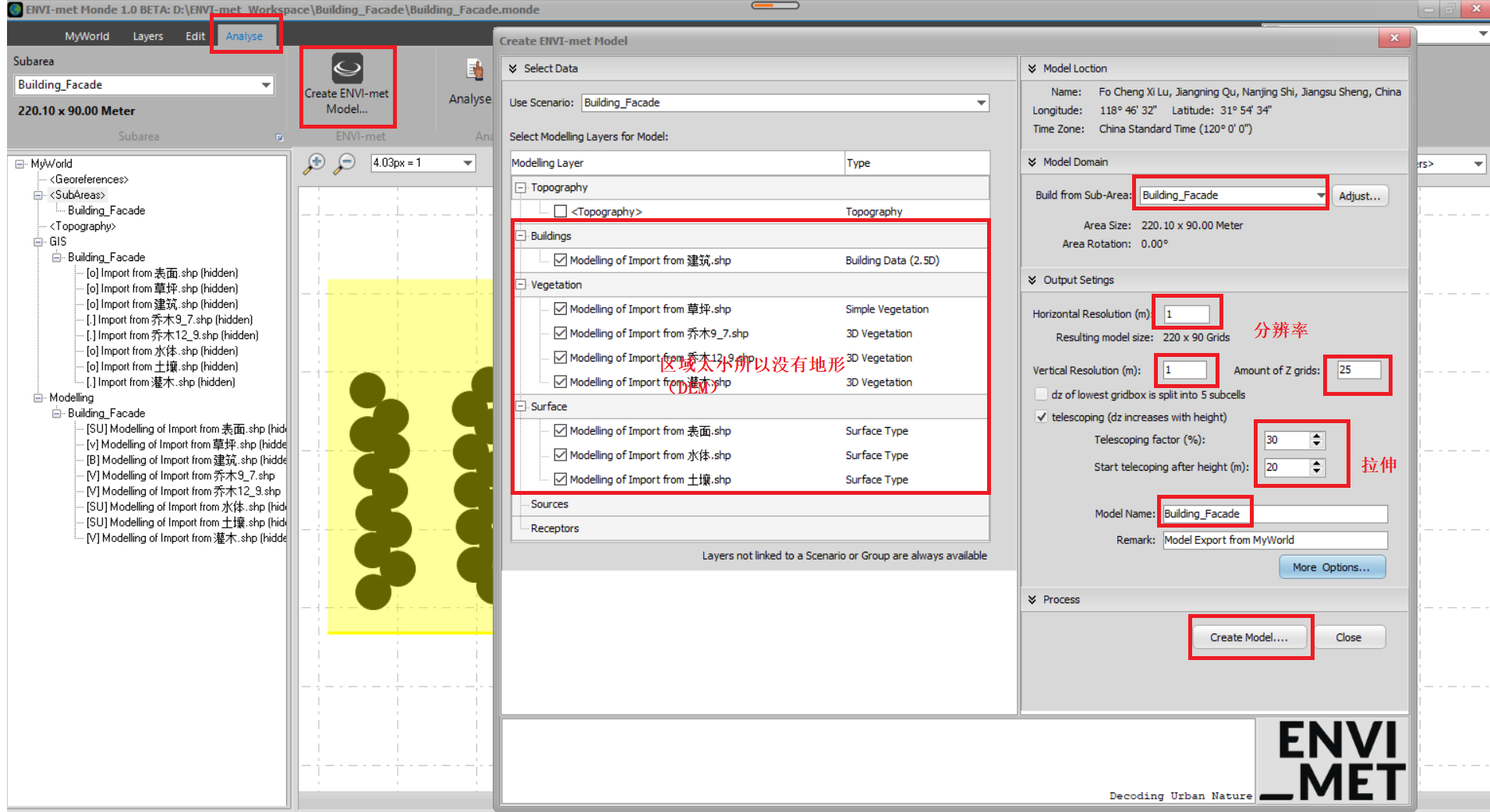
Task: Select the <Georeferences> tree item
Action: coord(89,179)
